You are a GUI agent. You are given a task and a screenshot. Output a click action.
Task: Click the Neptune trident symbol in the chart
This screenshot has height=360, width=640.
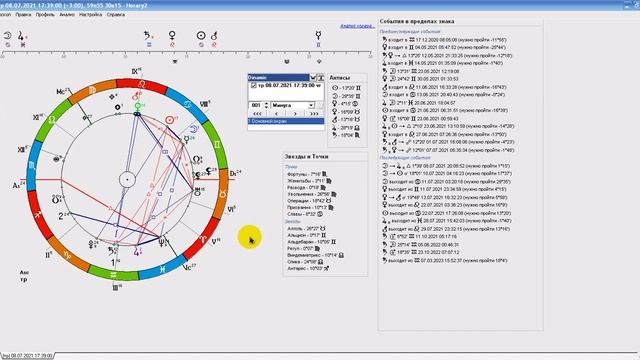pyautogui.click(x=162, y=243)
